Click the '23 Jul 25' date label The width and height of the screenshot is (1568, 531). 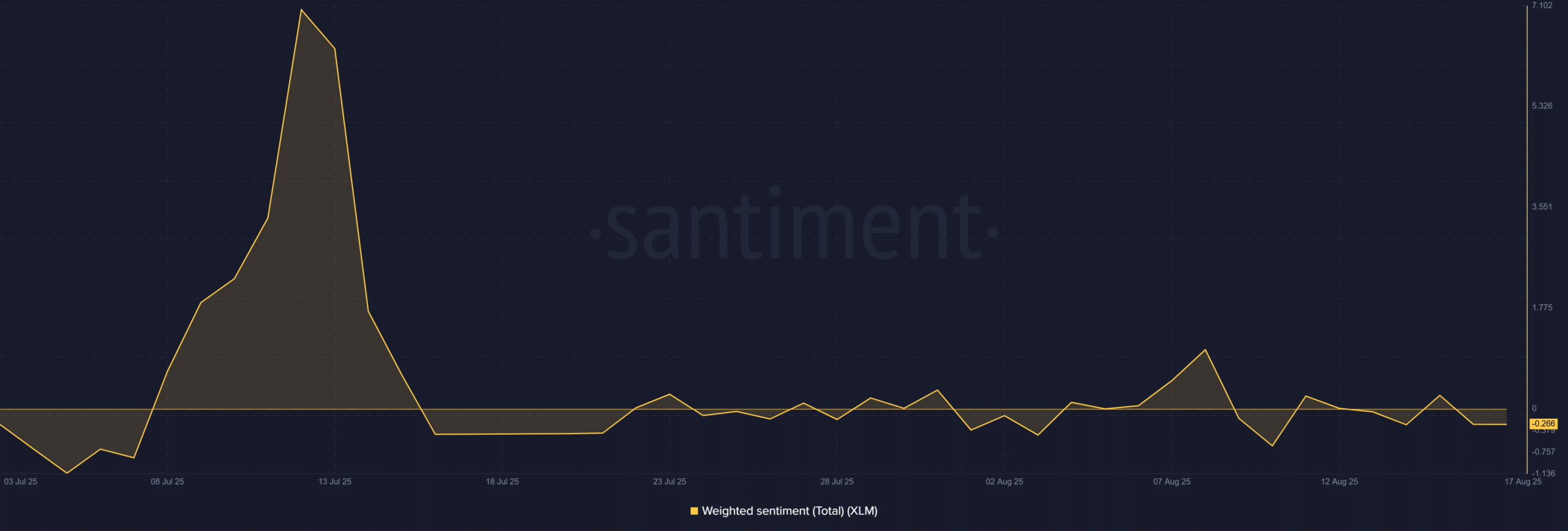[x=669, y=481]
